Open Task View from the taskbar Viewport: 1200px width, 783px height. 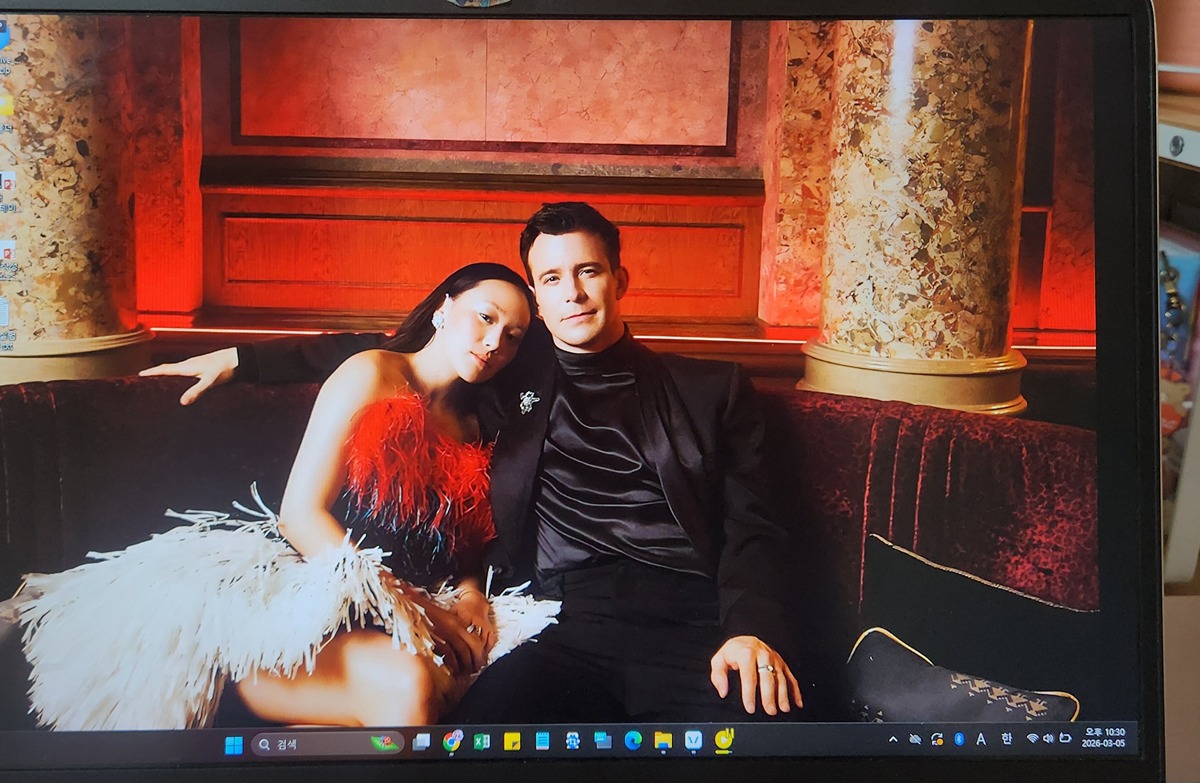(x=422, y=741)
